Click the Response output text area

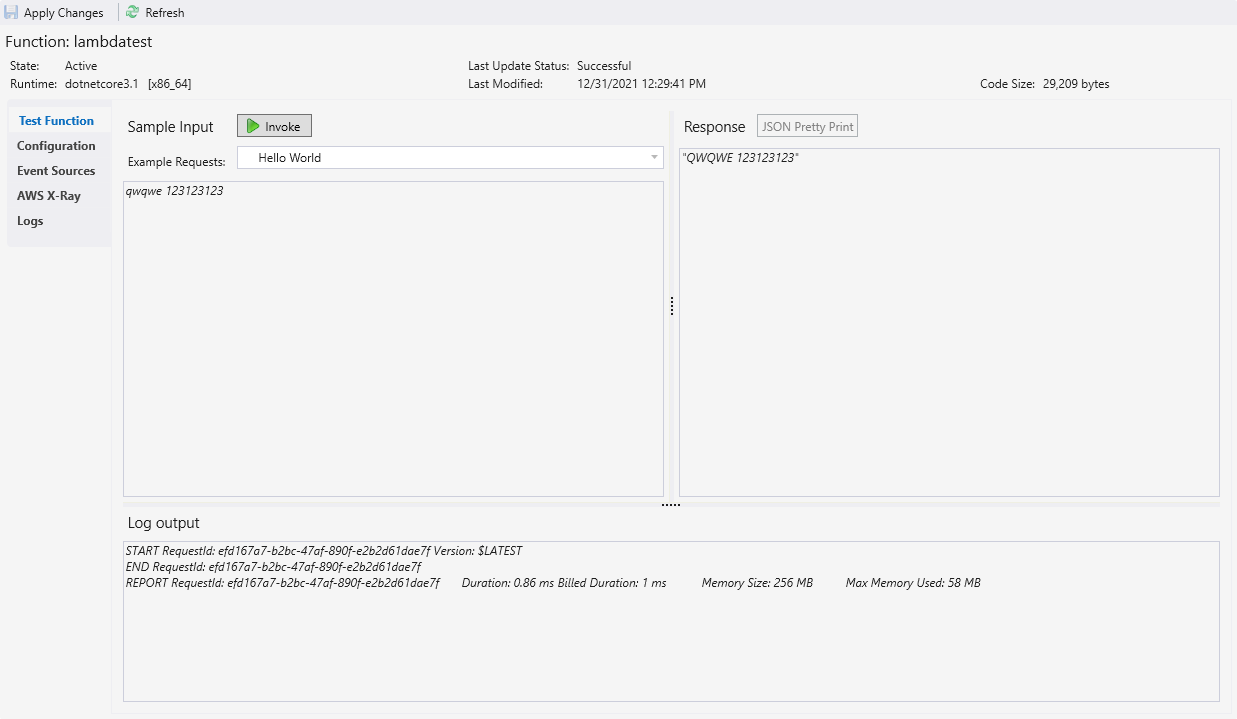click(949, 322)
